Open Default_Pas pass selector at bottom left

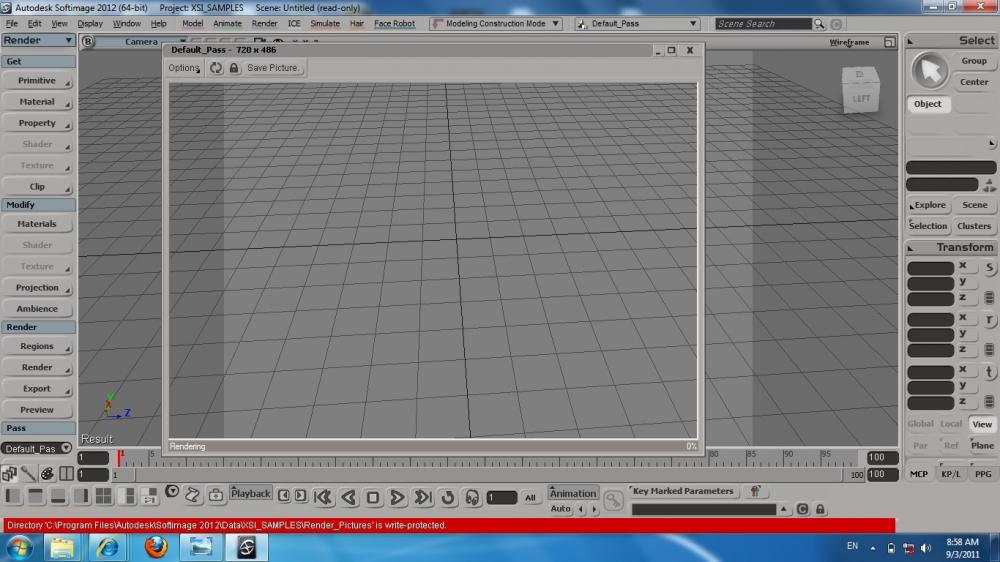click(x=37, y=448)
